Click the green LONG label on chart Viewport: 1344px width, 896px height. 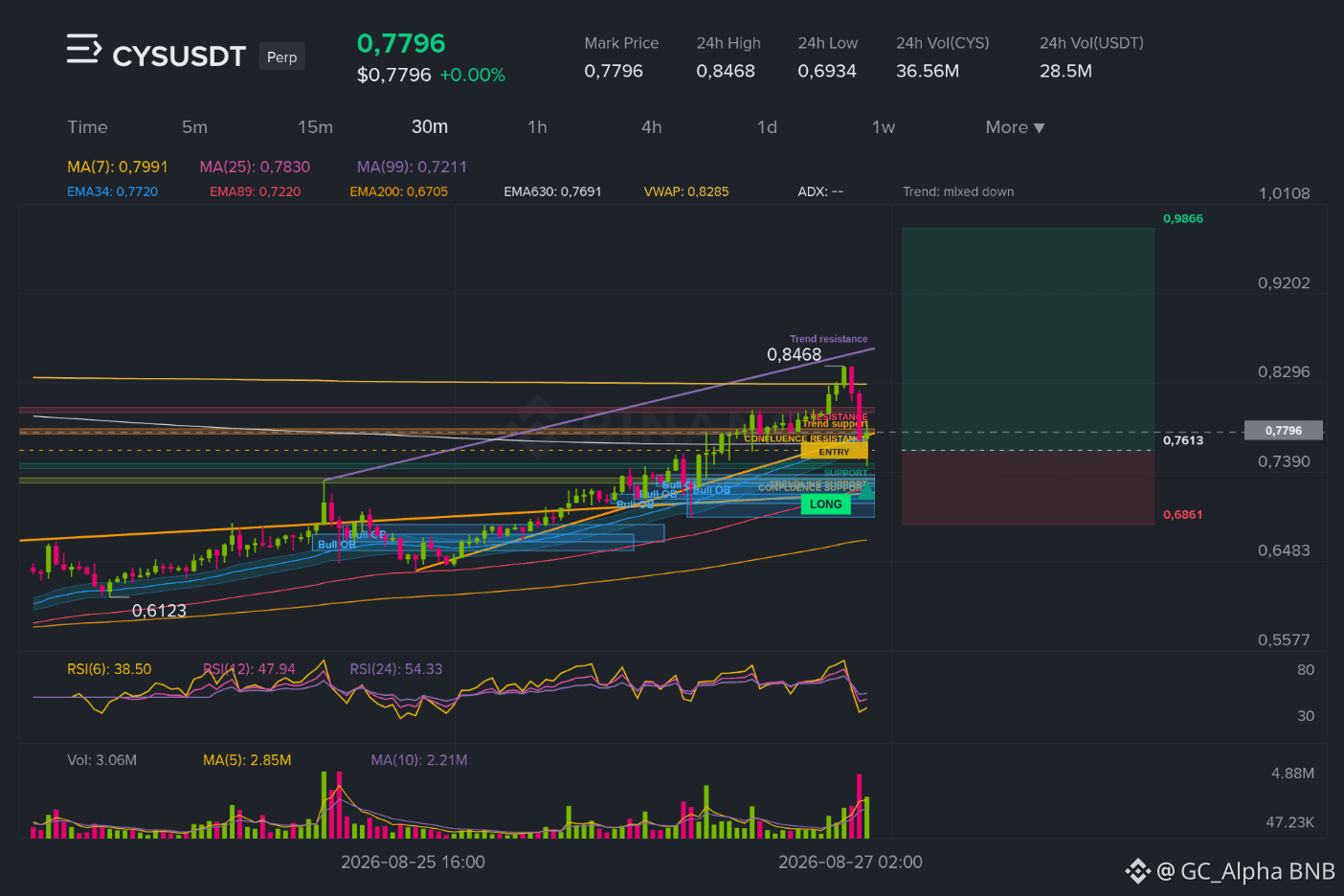click(825, 504)
